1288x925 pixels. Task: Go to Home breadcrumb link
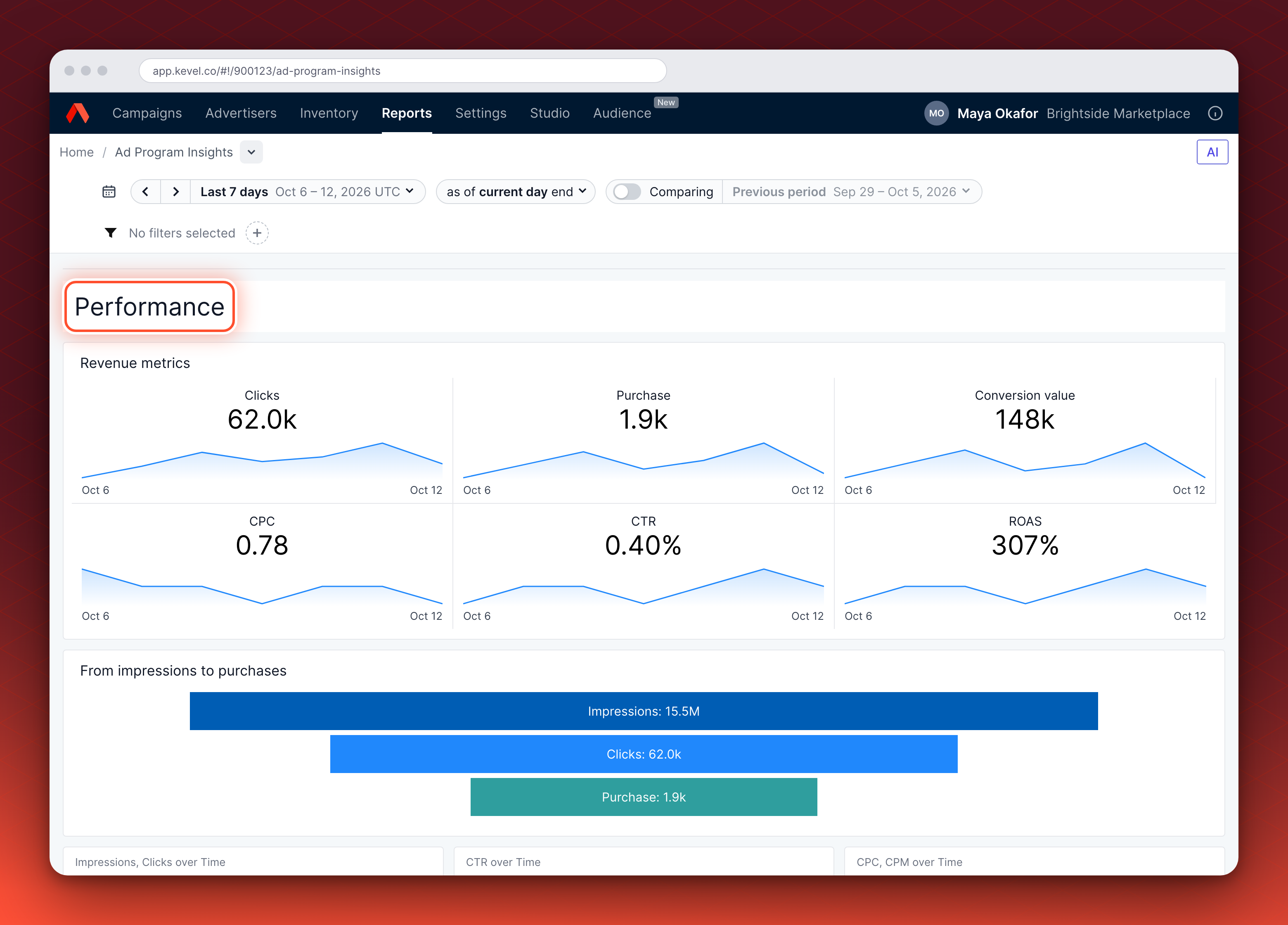point(77,152)
